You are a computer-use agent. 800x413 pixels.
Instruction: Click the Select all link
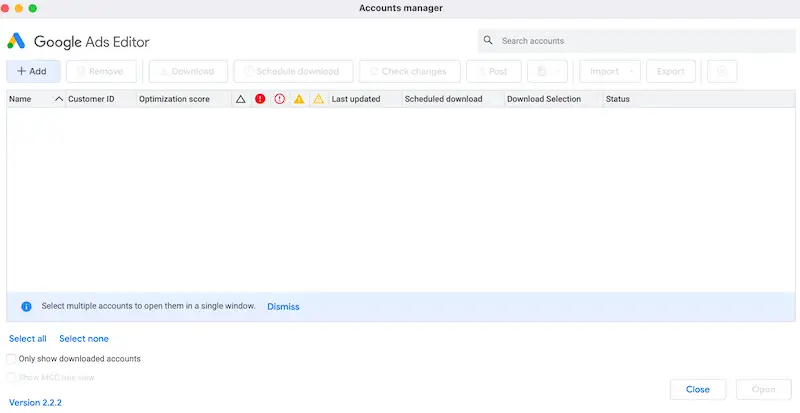click(x=28, y=339)
